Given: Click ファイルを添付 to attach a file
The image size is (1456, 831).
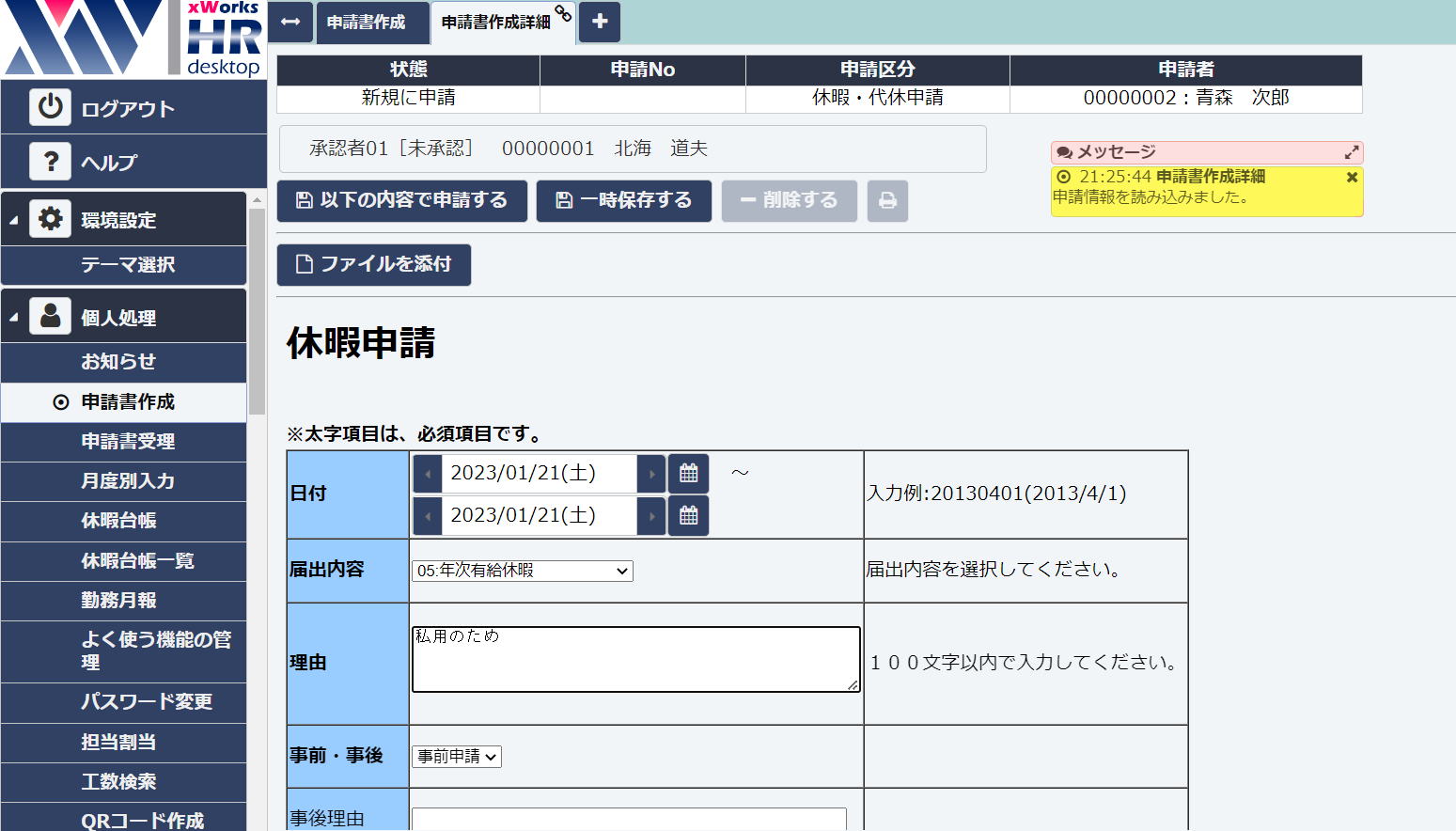Looking at the screenshot, I should coord(374,265).
